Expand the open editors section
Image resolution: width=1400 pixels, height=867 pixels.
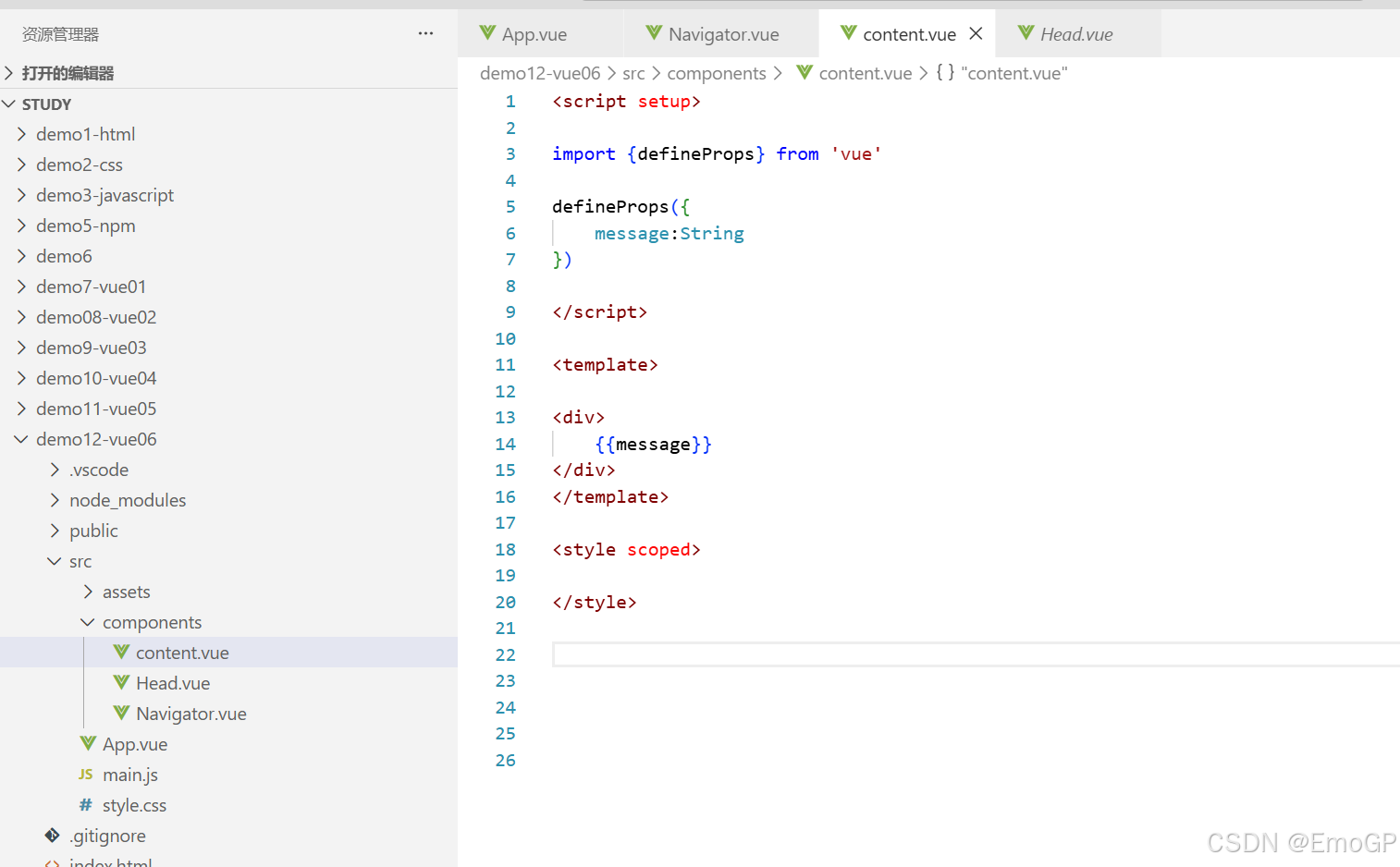[8, 73]
